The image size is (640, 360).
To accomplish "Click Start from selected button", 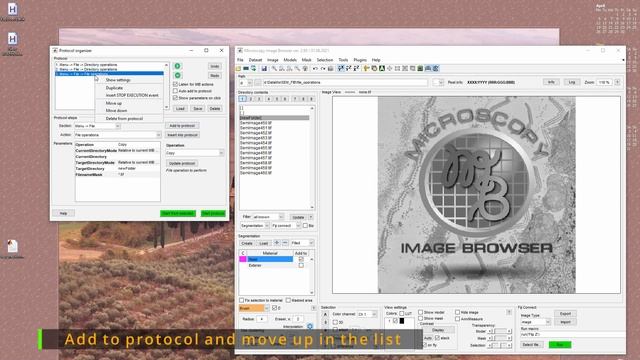I will [178, 213].
